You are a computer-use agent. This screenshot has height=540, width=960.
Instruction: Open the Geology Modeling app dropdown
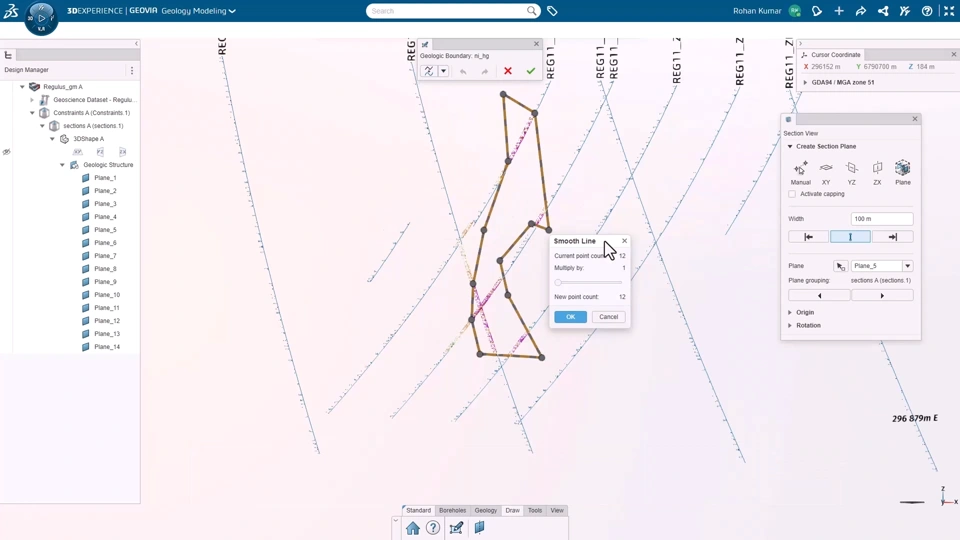click(x=232, y=11)
